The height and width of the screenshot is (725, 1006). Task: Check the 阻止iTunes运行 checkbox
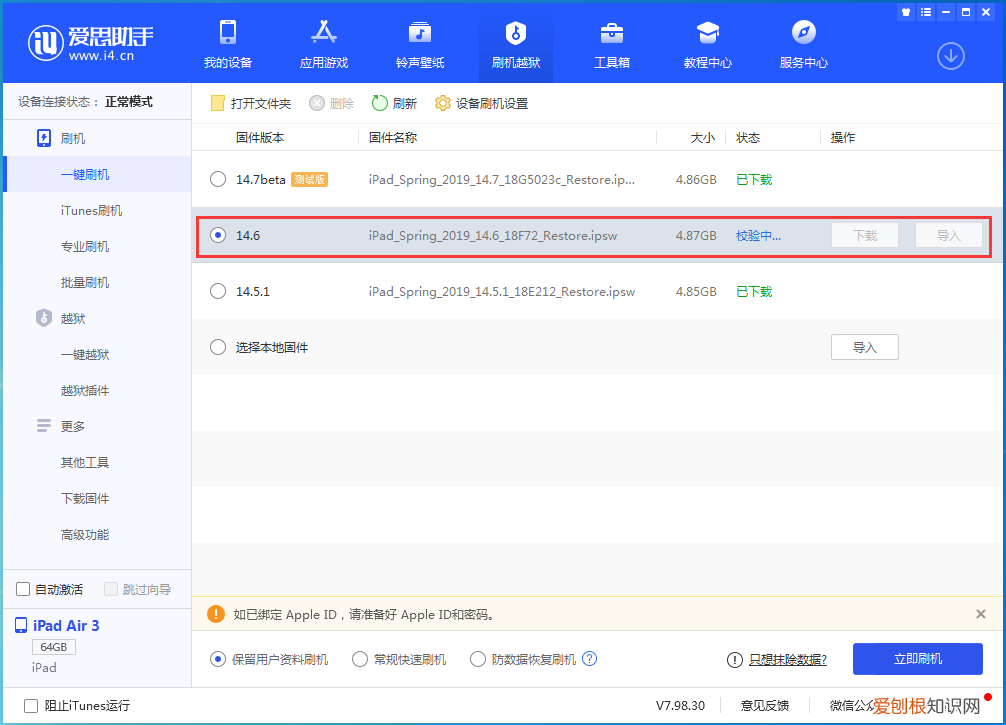coord(31,705)
